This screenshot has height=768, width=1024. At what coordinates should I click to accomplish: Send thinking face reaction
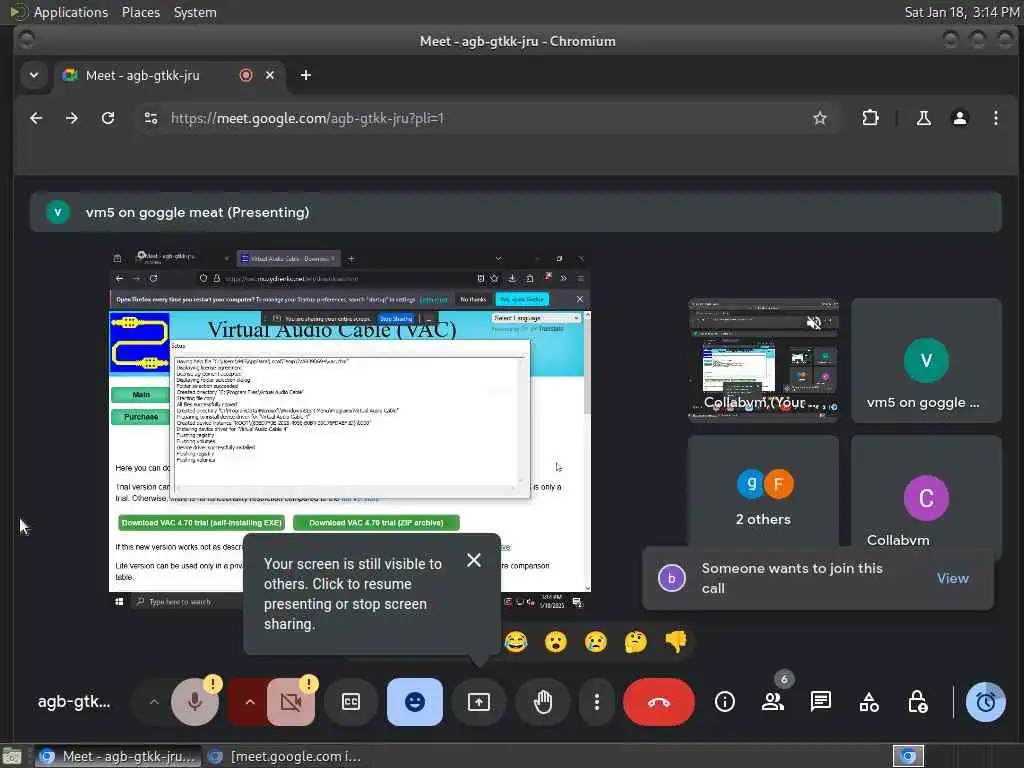pyautogui.click(x=635, y=642)
